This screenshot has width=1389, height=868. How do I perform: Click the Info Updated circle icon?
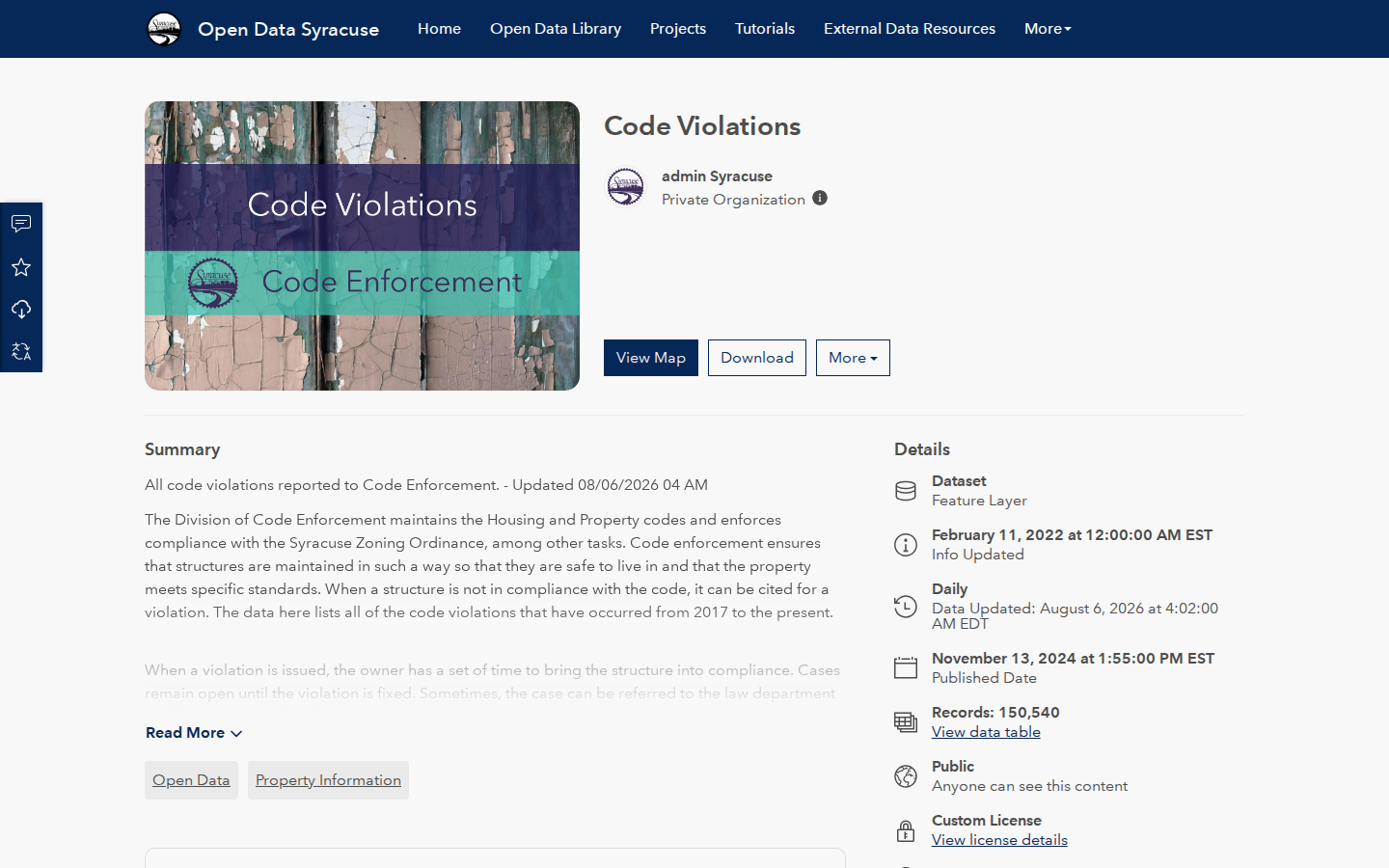click(x=906, y=545)
